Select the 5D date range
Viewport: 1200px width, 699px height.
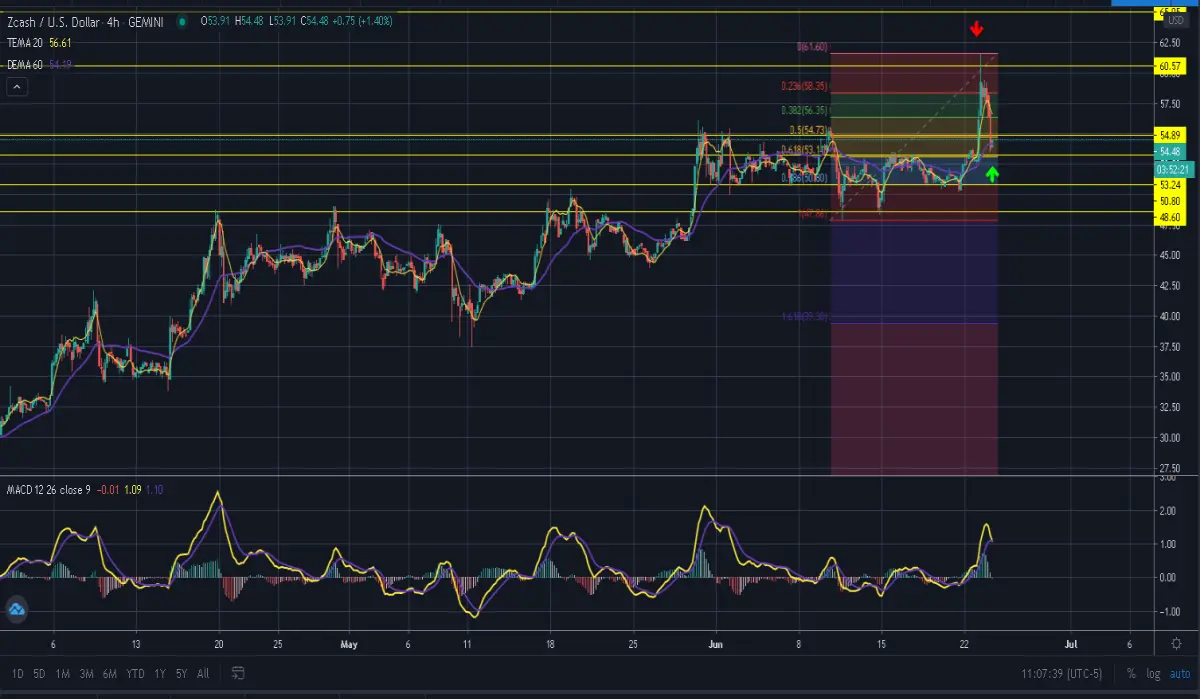coord(39,673)
